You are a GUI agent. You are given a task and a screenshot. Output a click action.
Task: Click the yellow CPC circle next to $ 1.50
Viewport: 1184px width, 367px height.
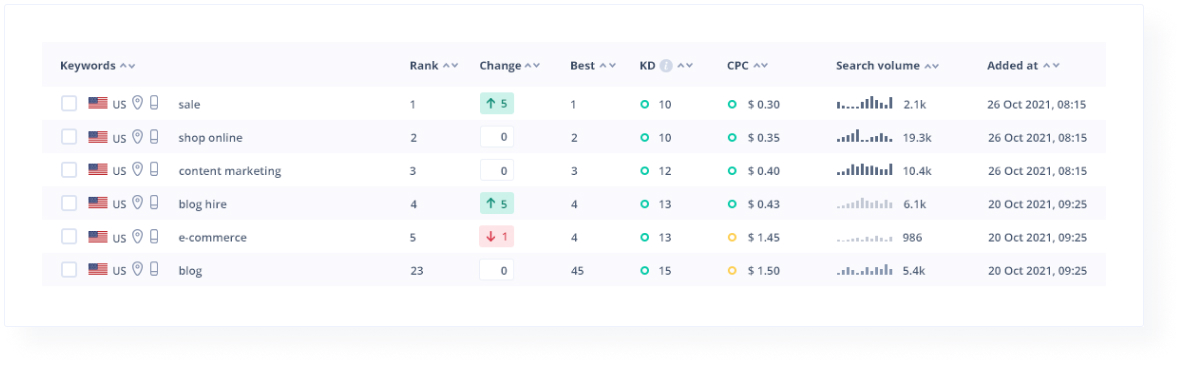732,270
